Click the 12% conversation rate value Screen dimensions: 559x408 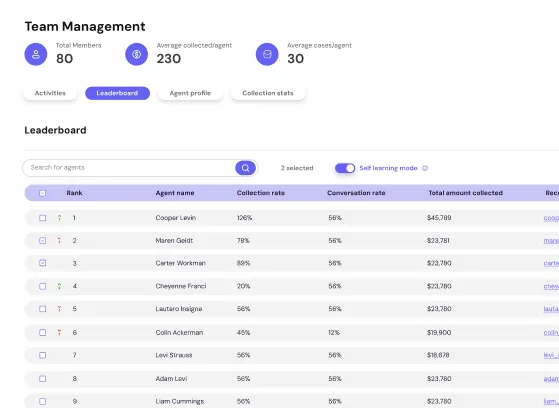coord(334,332)
